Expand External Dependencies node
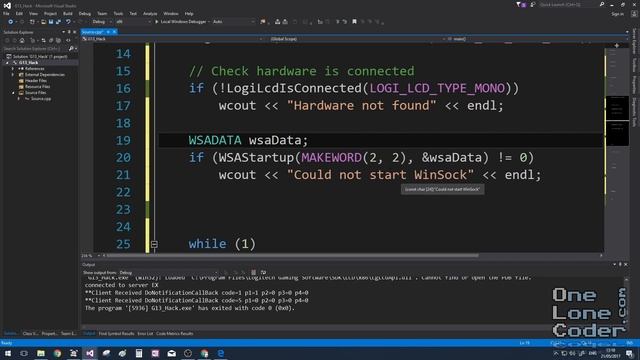 (x=13, y=75)
